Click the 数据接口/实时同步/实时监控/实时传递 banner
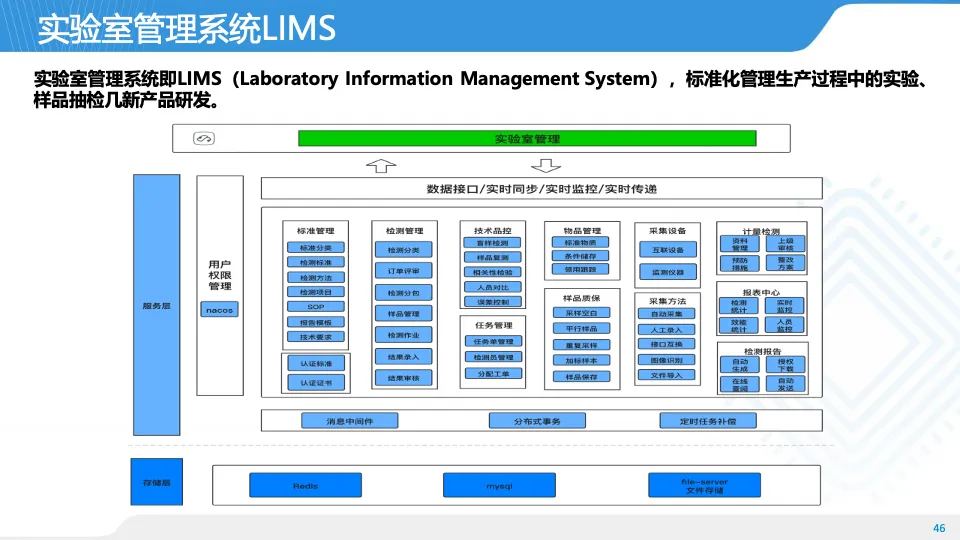Viewport: 960px width, 540px height. coord(541,189)
